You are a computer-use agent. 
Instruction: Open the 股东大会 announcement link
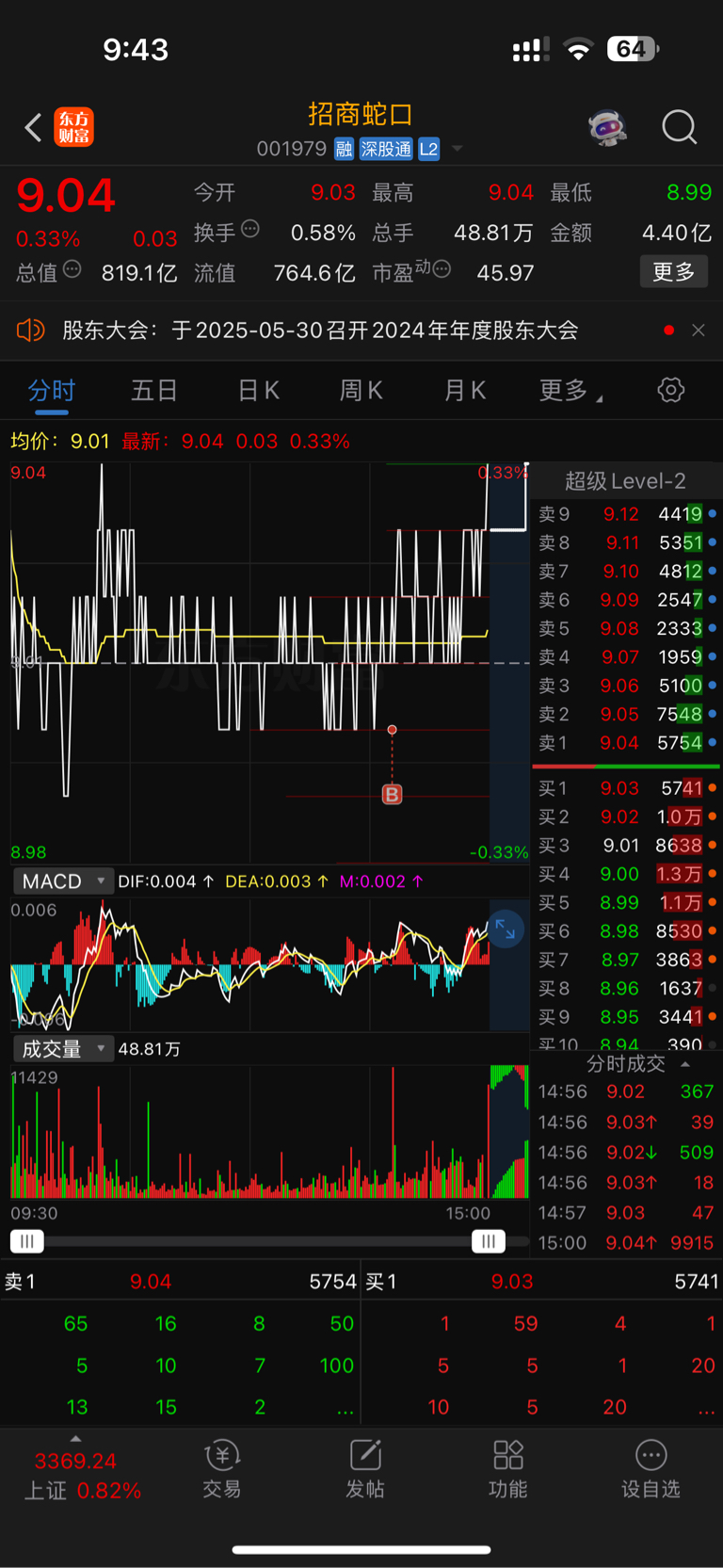coord(320,331)
